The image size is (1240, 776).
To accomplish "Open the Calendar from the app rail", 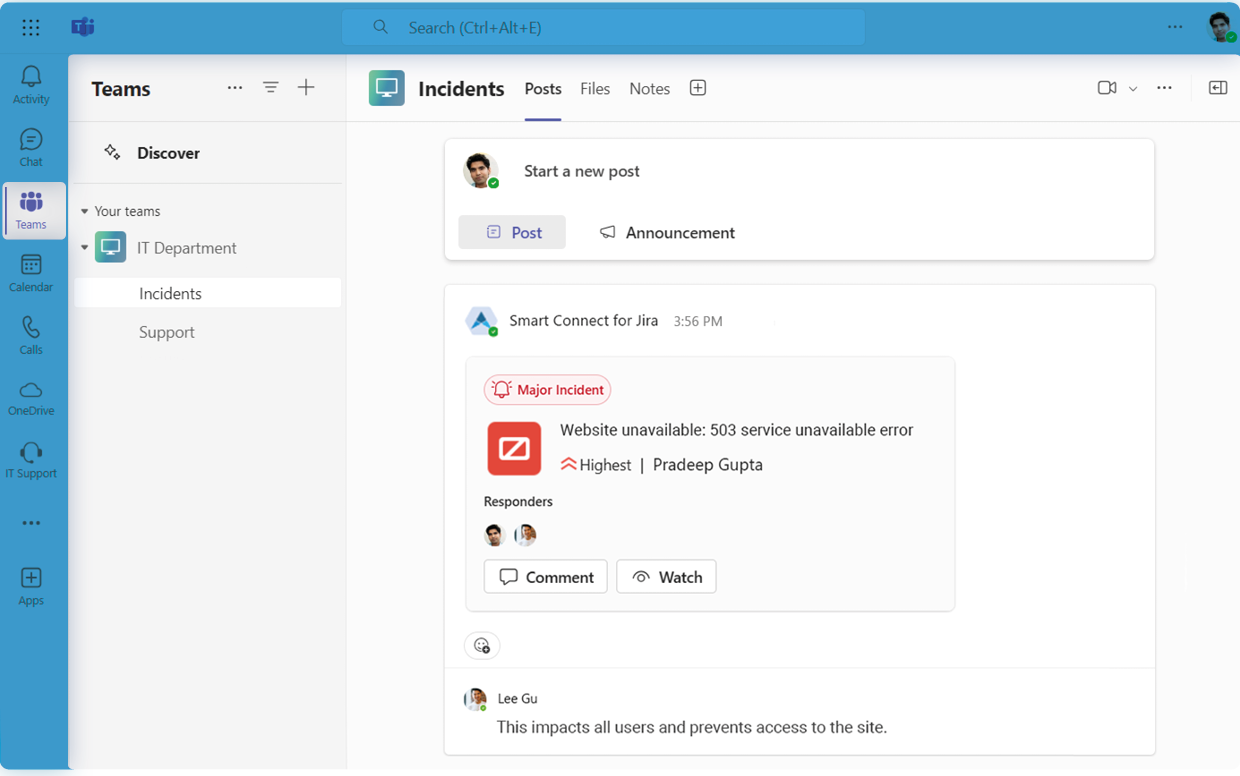I will [x=31, y=272].
